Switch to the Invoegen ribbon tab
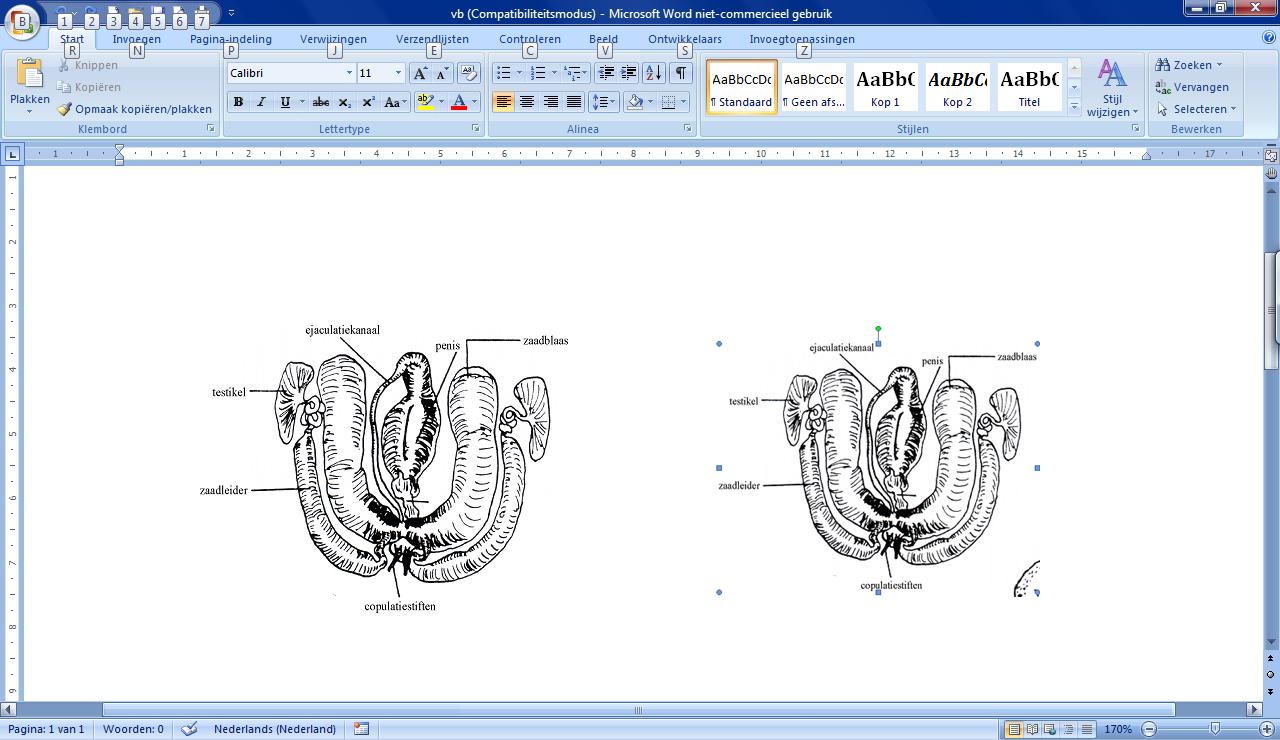 [x=136, y=39]
